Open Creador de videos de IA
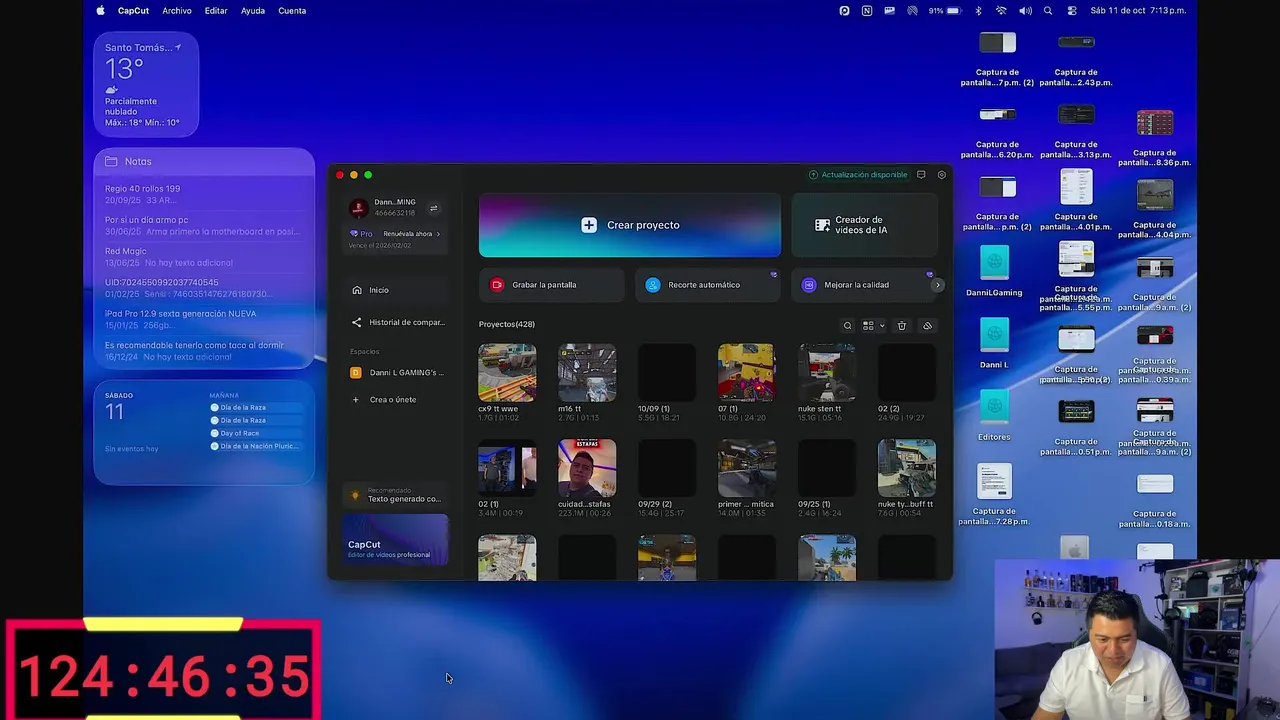Viewport: 1280px width, 720px height. point(864,225)
